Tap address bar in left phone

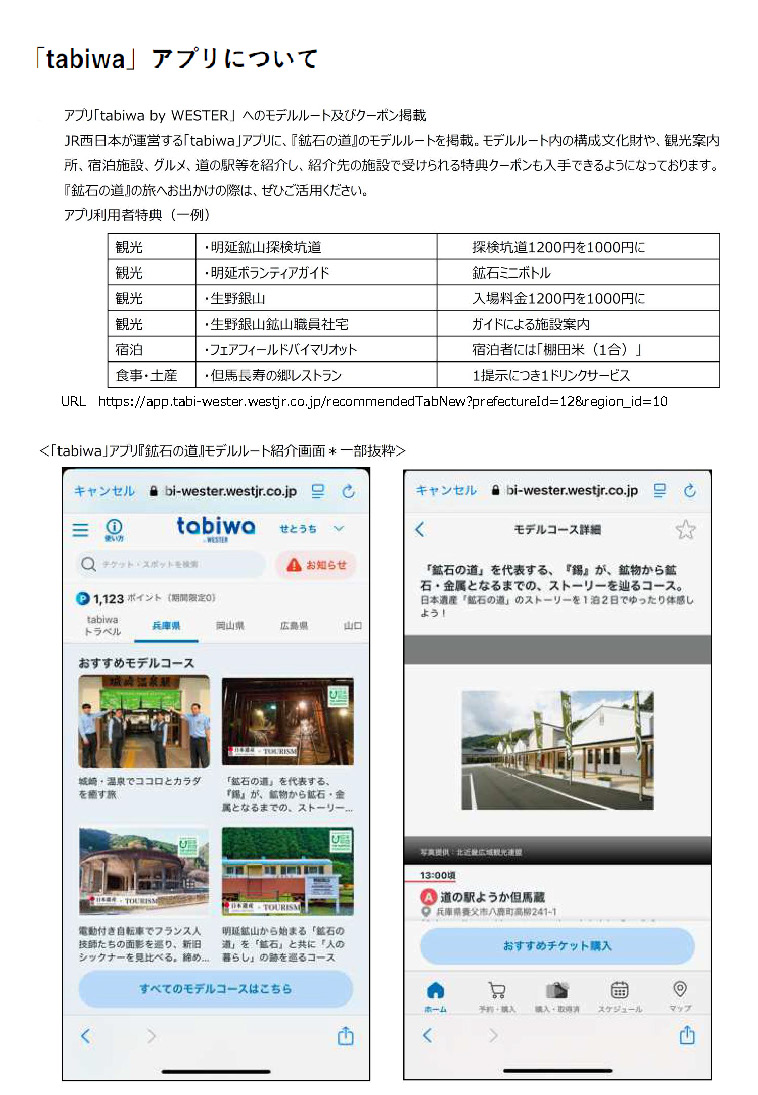[x=224, y=491]
